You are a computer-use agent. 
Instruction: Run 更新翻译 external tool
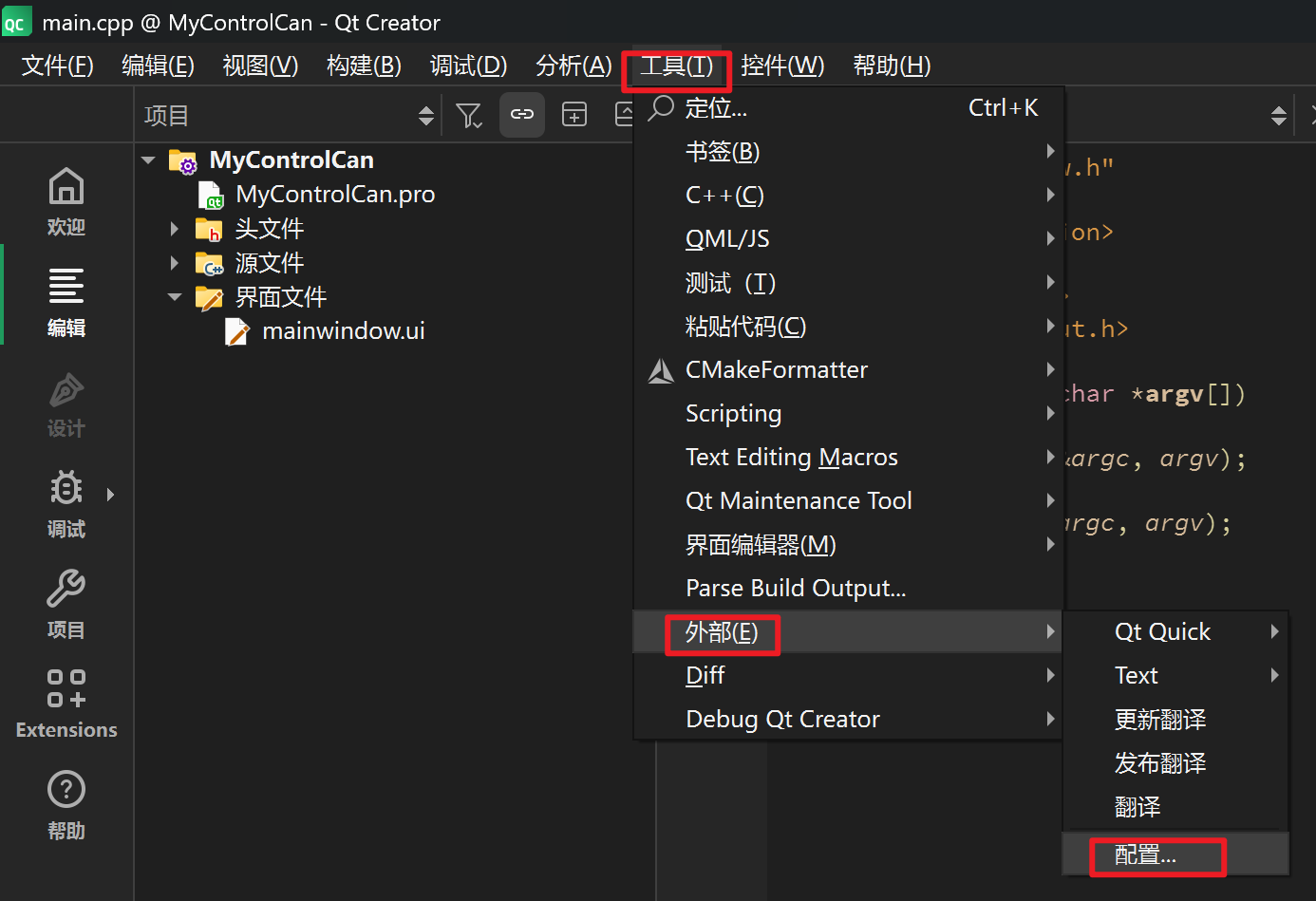click(1175, 720)
